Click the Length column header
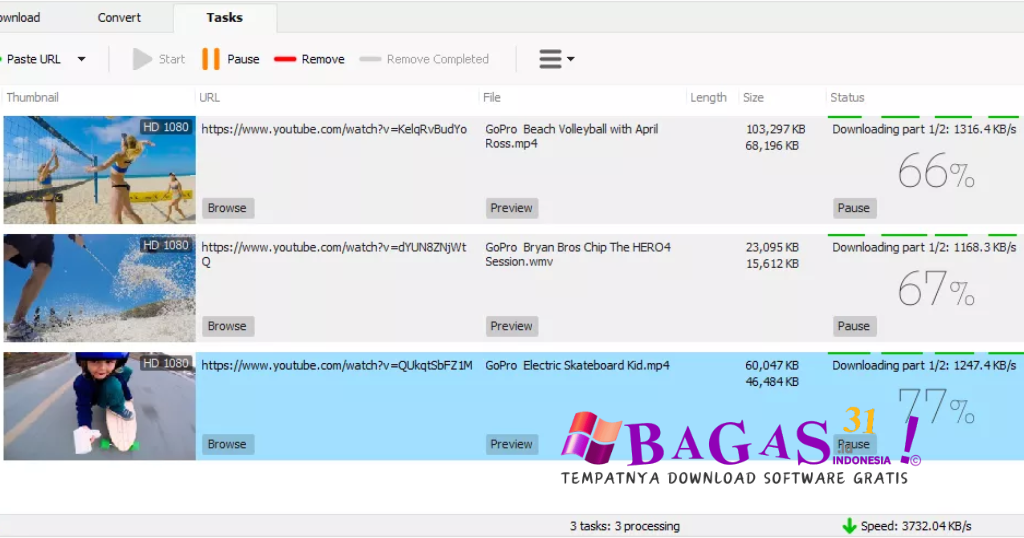The width and height of the screenshot is (1024, 538). 708,97
